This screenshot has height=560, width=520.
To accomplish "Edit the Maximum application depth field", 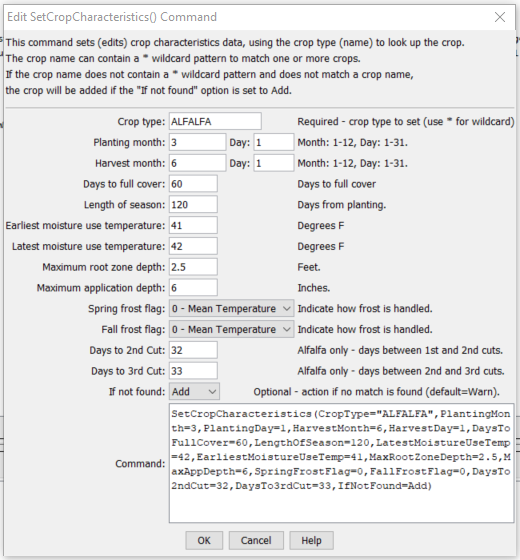I will click(x=193, y=287).
